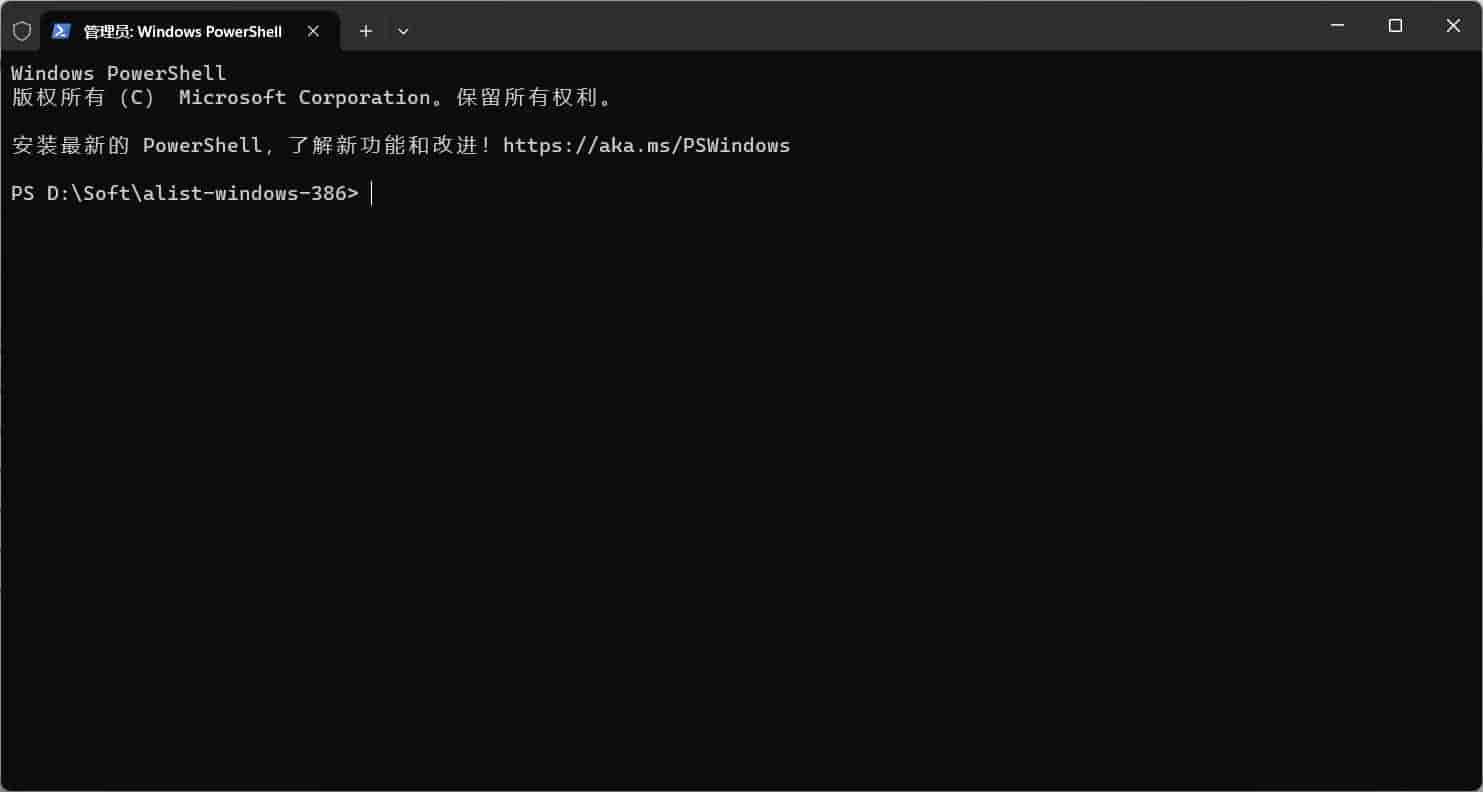This screenshot has height=792, width=1483.
Task: Maximize the terminal window
Action: click(x=1396, y=26)
